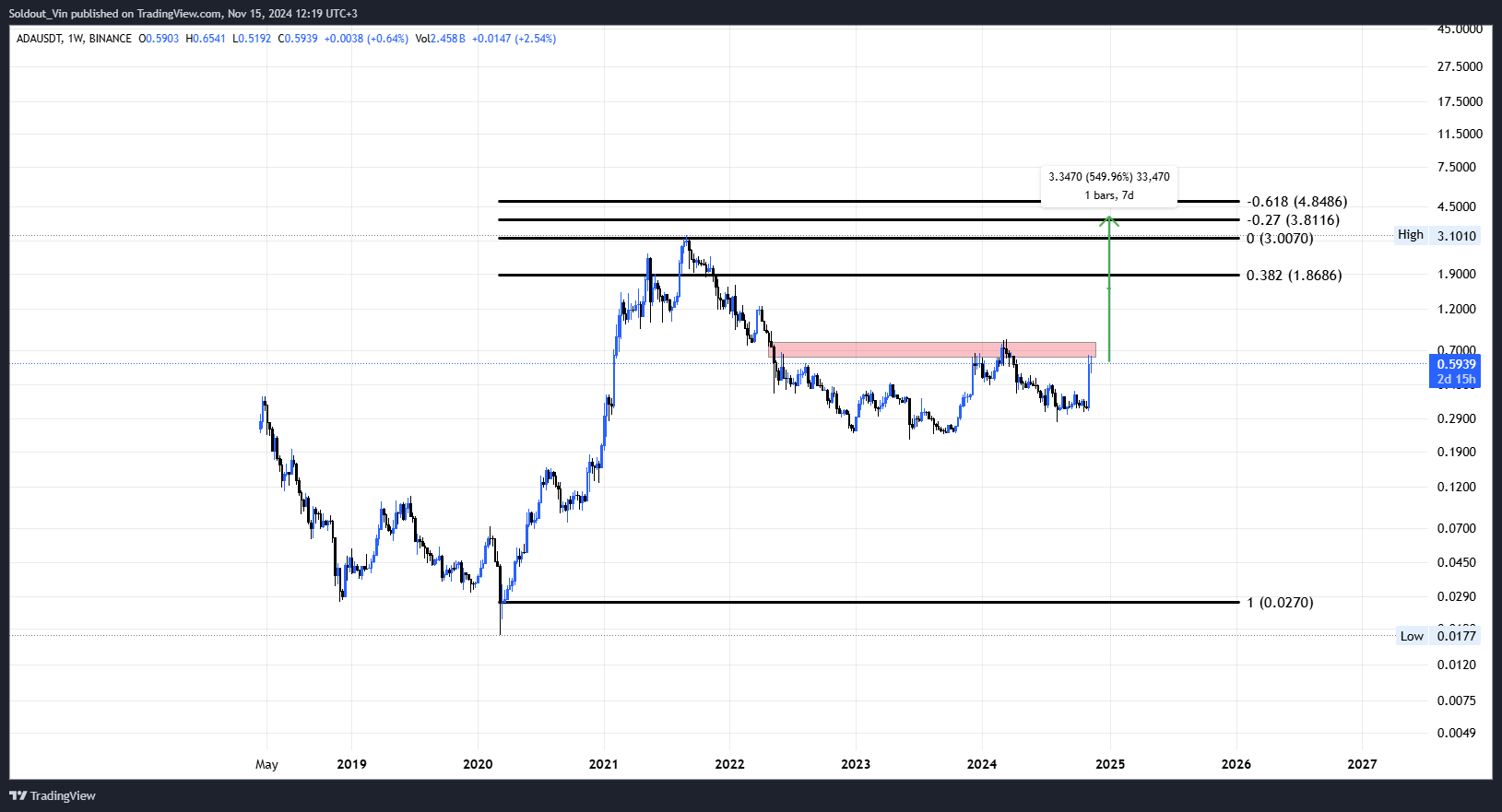This screenshot has width=1502, height=812.
Task: Click the -0.27 (3.8116) Fibonacci label
Action: pos(1293,220)
